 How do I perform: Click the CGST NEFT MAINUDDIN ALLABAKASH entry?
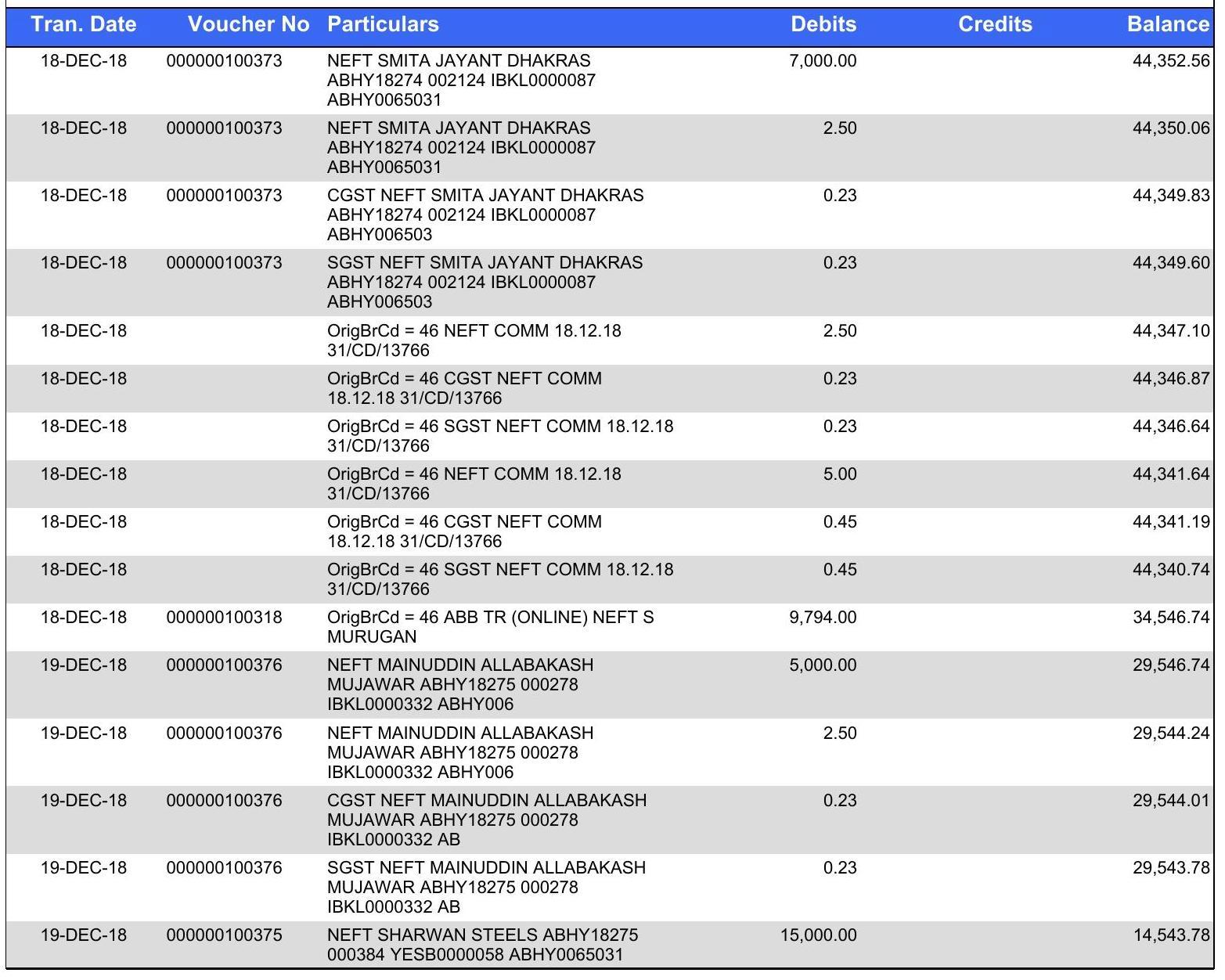(x=487, y=820)
